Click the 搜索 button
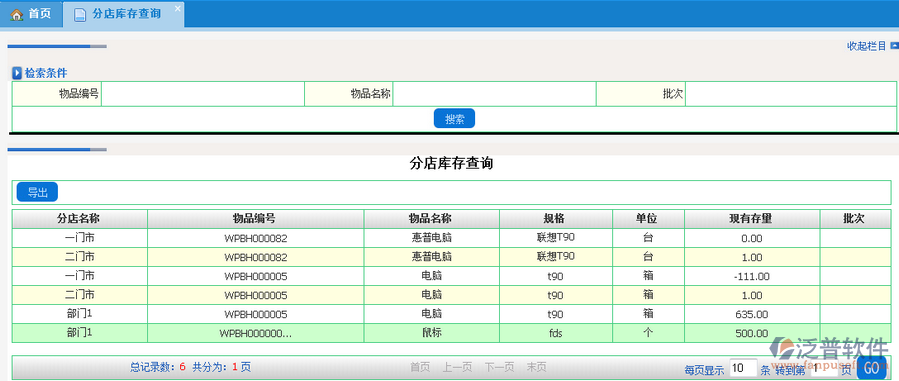899x381 pixels. click(454, 119)
